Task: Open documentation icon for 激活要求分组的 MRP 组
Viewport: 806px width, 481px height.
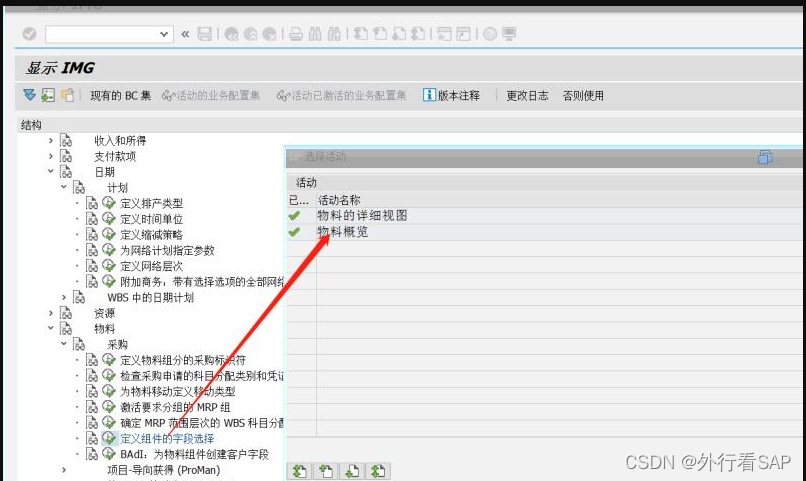Action: 92,407
